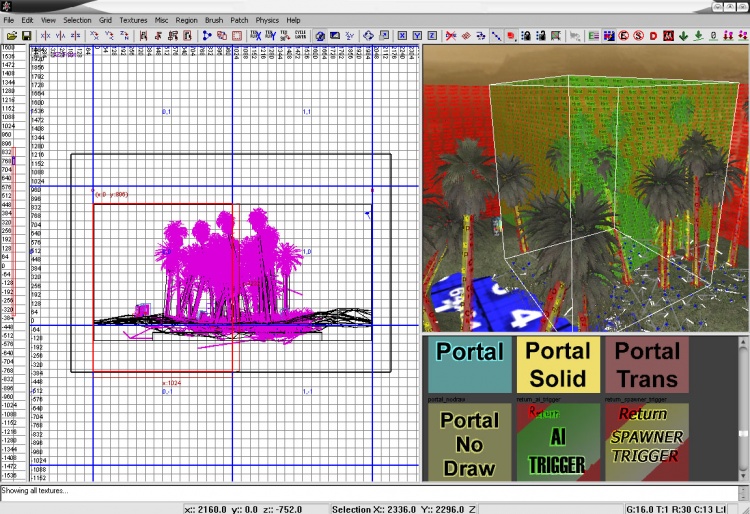Screen dimensions: 750x514
Task: Select the Return AI Trigger texture
Action: [x=558, y=442]
